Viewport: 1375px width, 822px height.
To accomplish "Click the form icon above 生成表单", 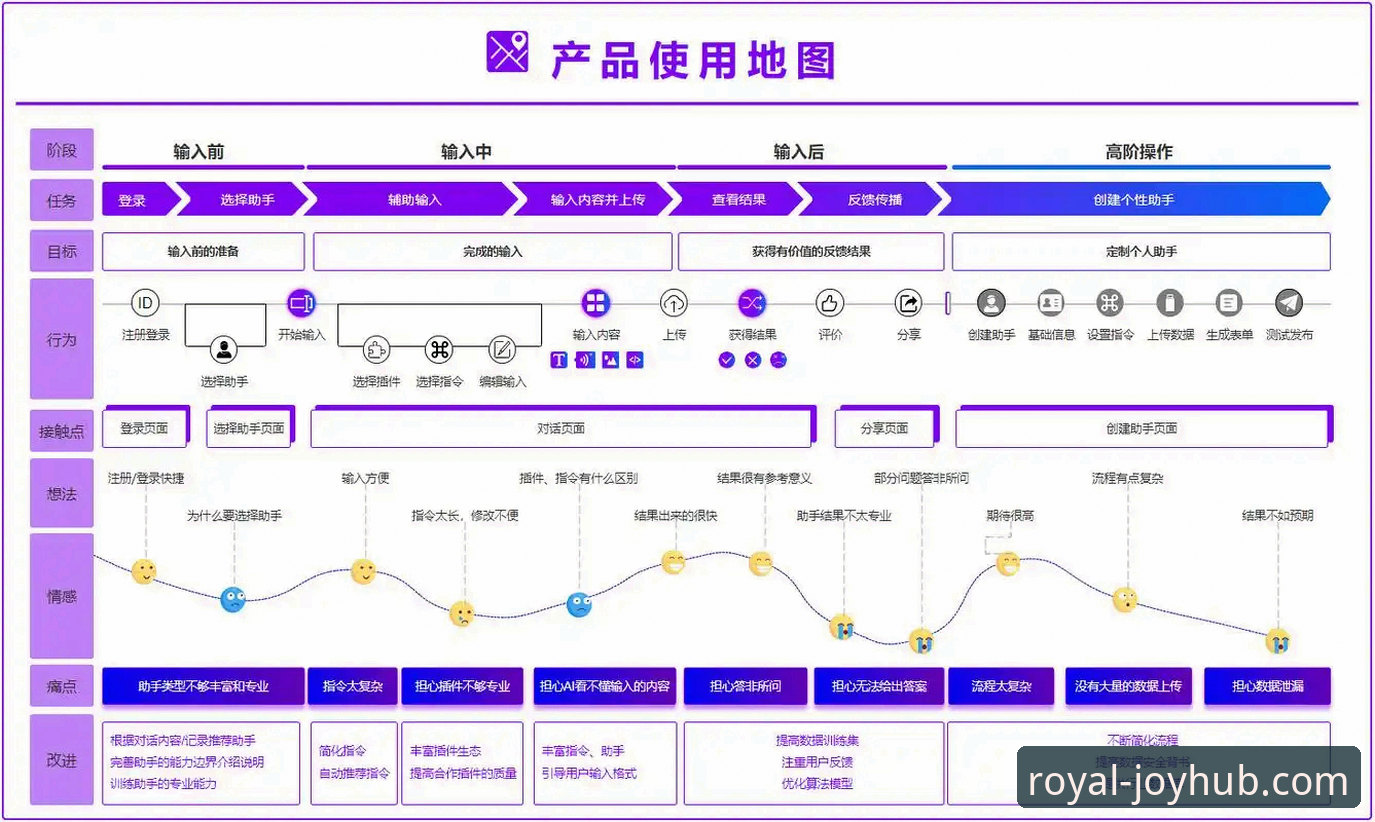I will coord(1229,303).
